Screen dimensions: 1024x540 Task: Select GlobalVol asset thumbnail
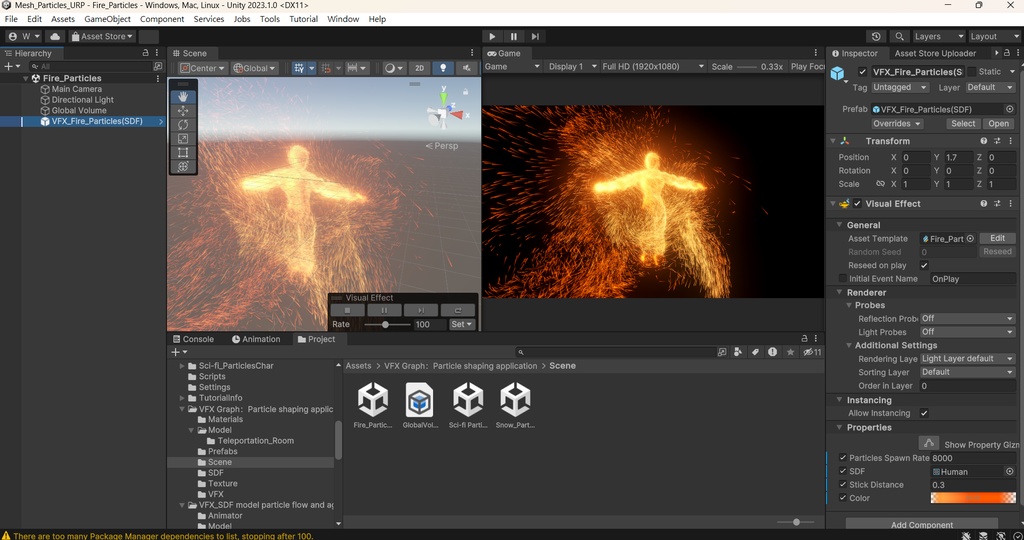[419, 405]
